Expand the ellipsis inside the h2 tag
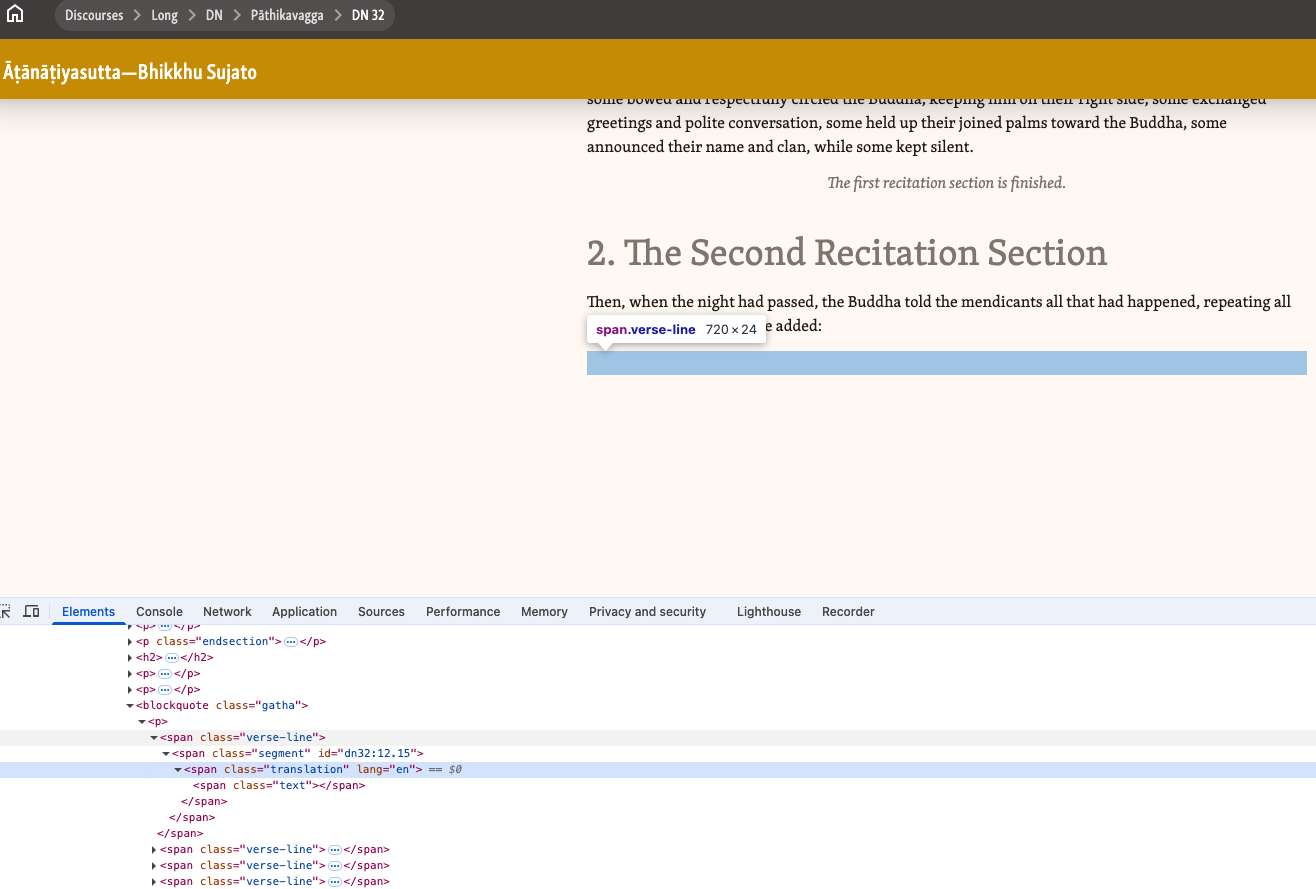 click(x=171, y=658)
